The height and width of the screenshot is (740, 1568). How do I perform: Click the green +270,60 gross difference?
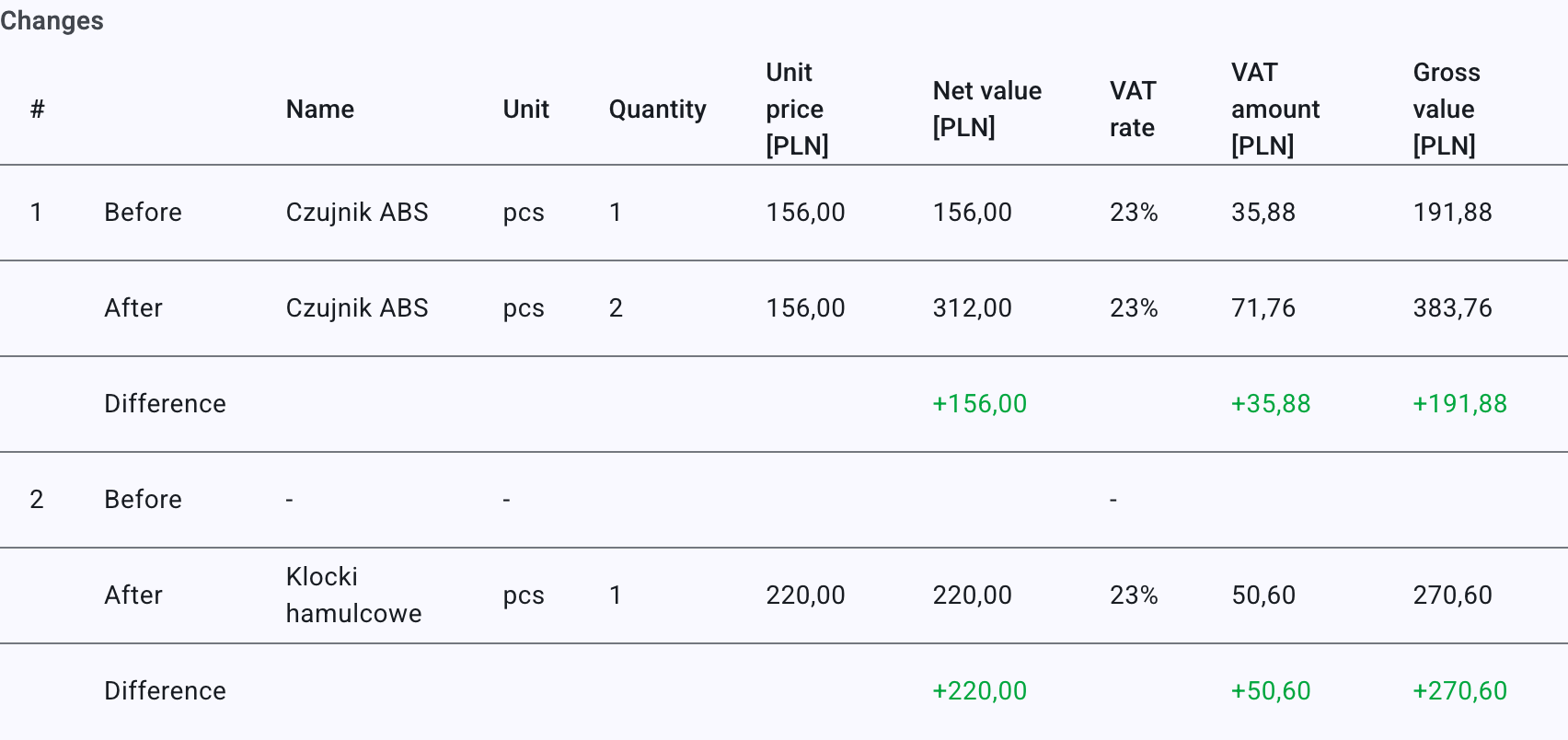click(1459, 691)
